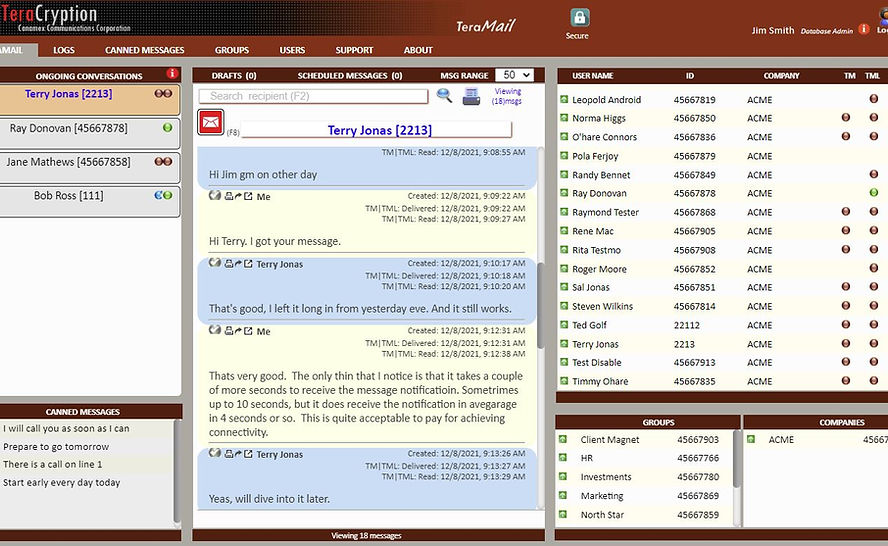Click the Search recipient field
Viewport: 888px width, 546px height.
click(x=313, y=96)
